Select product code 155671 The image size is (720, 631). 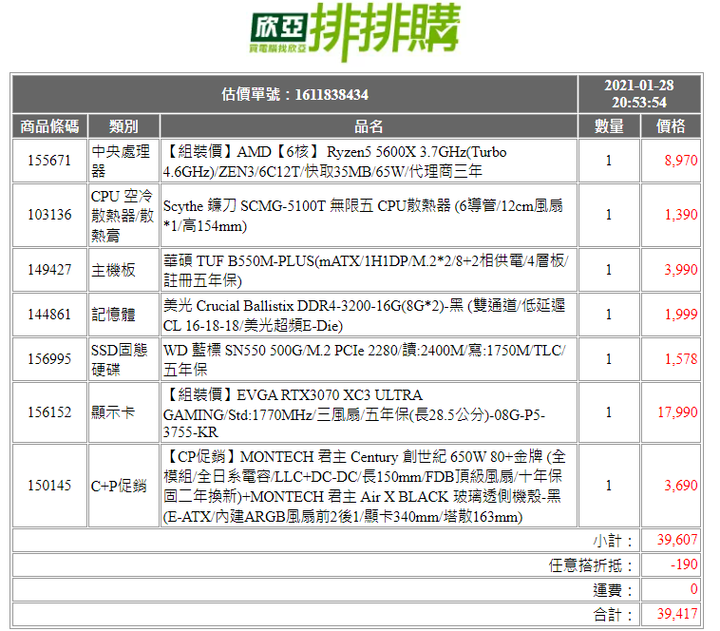(50, 161)
